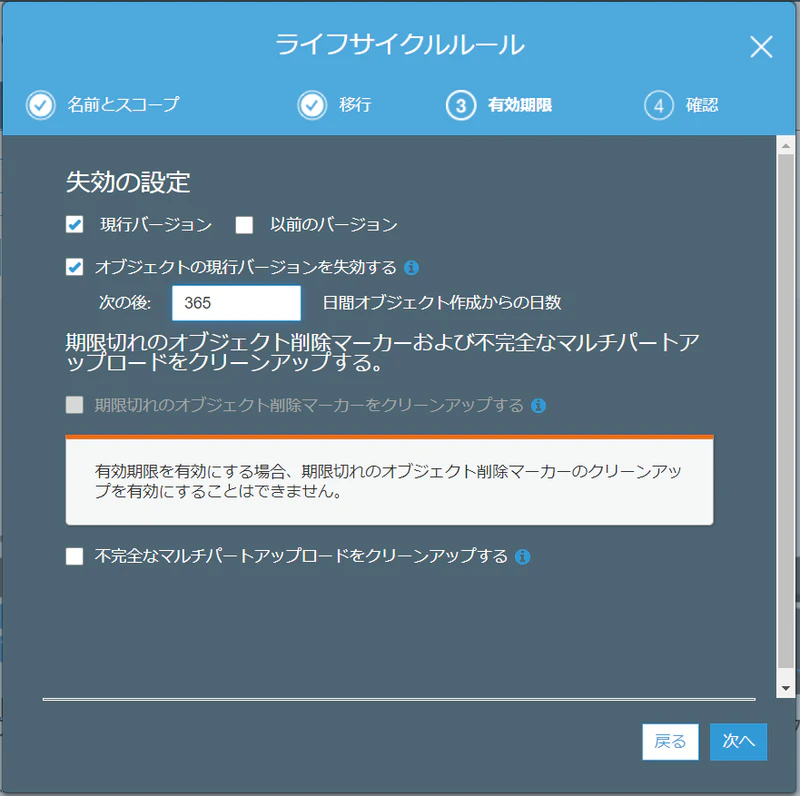
Task: Click the vertical scrollbar thumb
Action: [786, 411]
